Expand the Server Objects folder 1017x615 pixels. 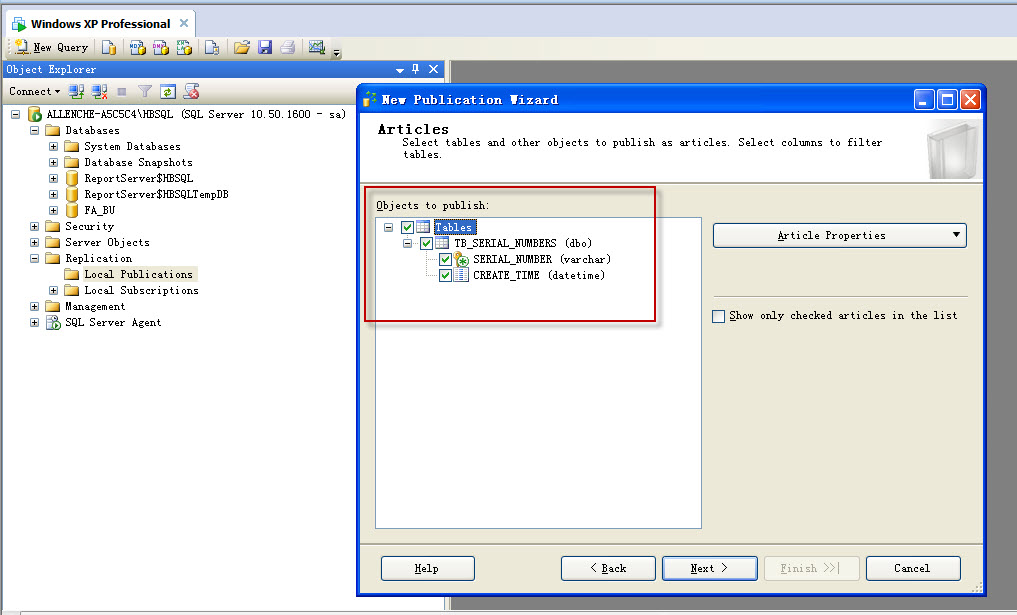click(34, 243)
